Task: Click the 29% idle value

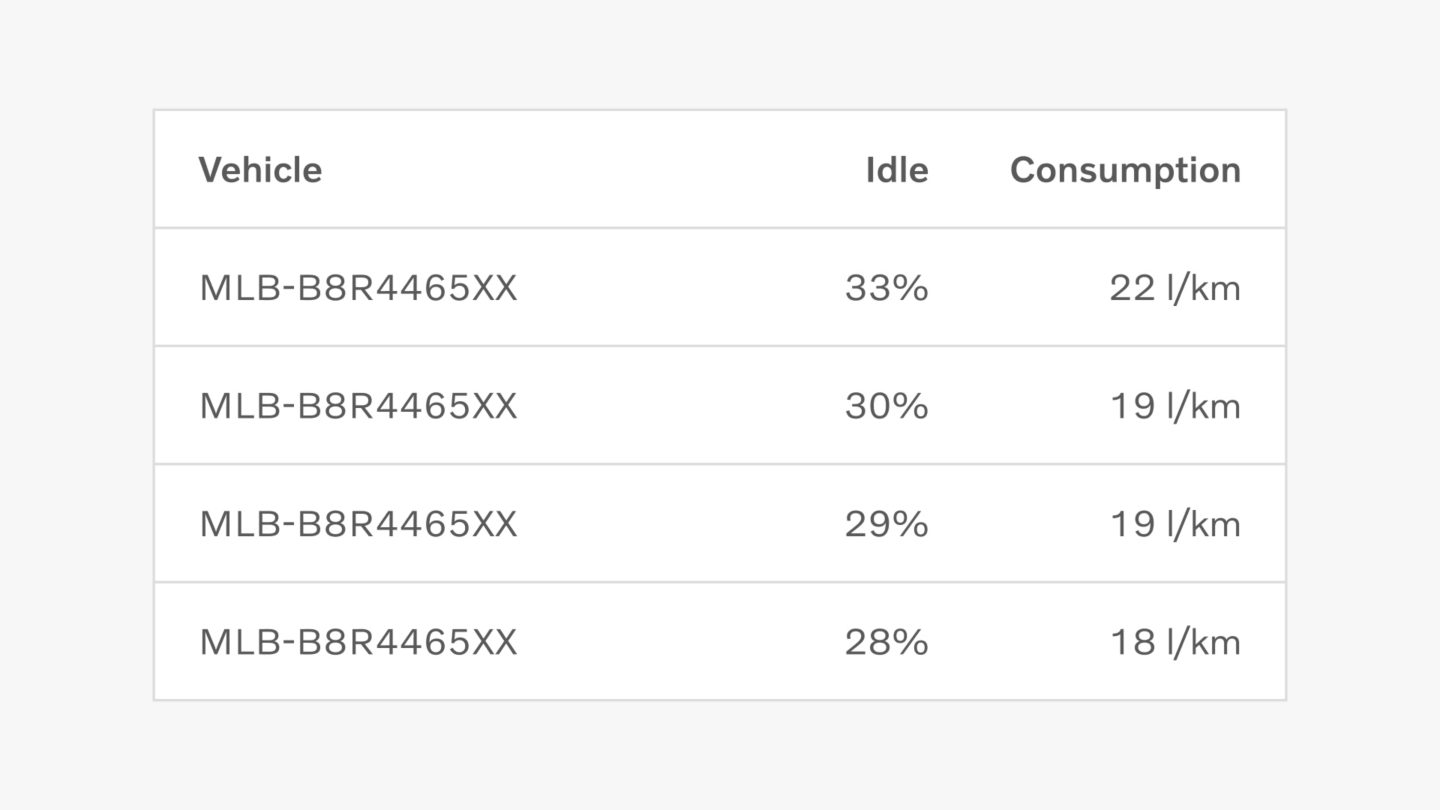Action: [886, 525]
